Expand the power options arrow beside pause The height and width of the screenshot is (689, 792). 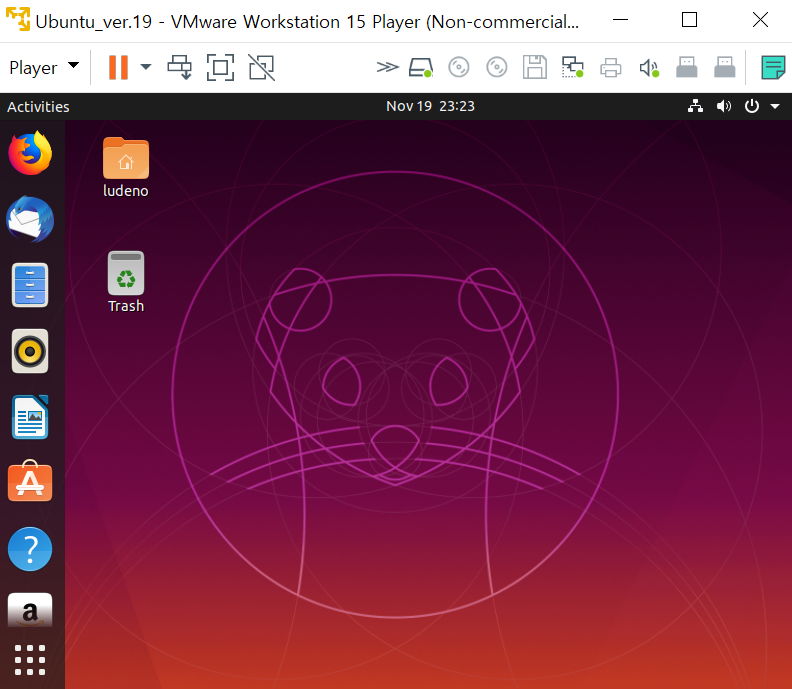pyautogui.click(x=146, y=67)
